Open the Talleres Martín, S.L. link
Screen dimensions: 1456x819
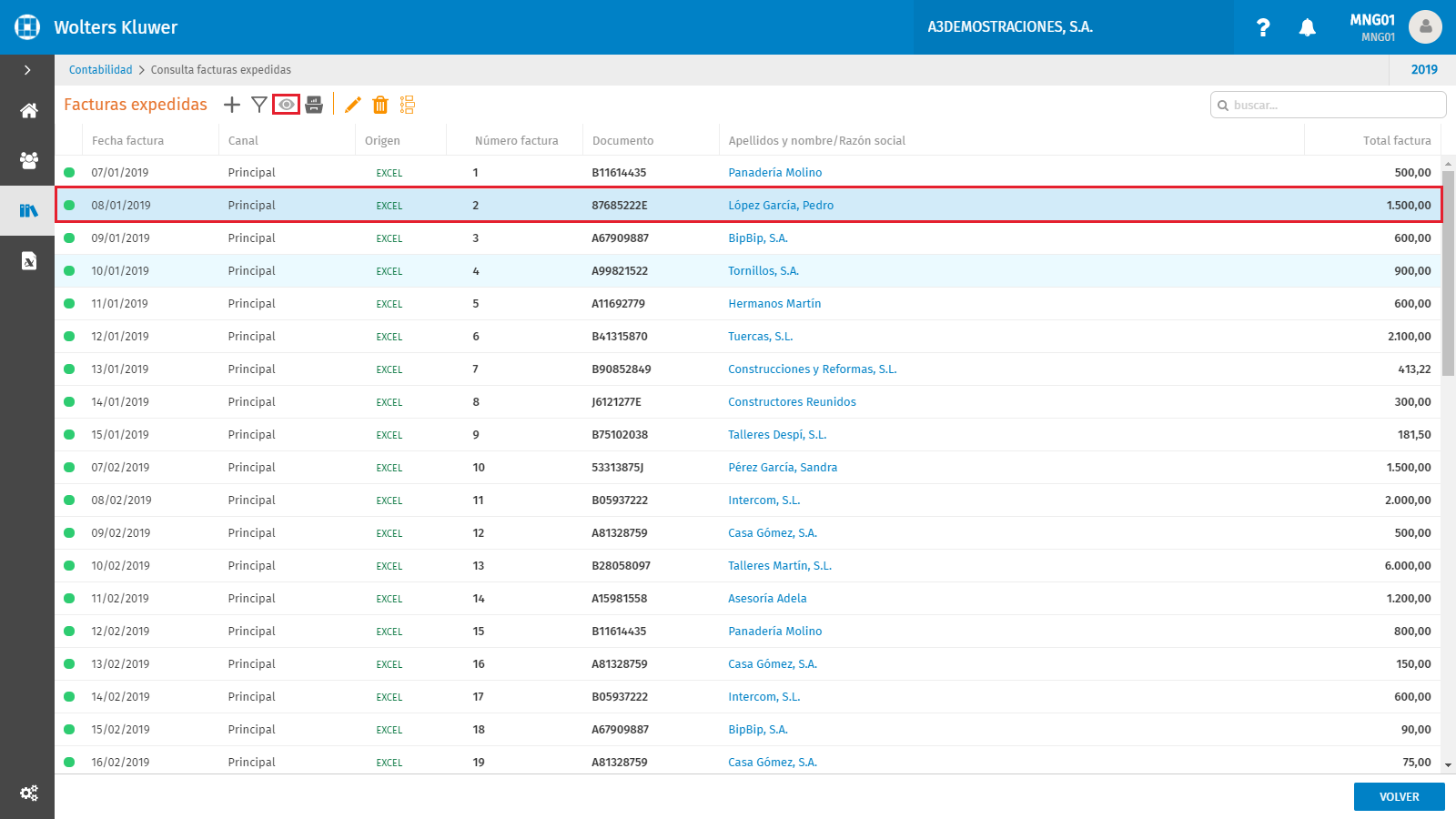tap(780, 565)
